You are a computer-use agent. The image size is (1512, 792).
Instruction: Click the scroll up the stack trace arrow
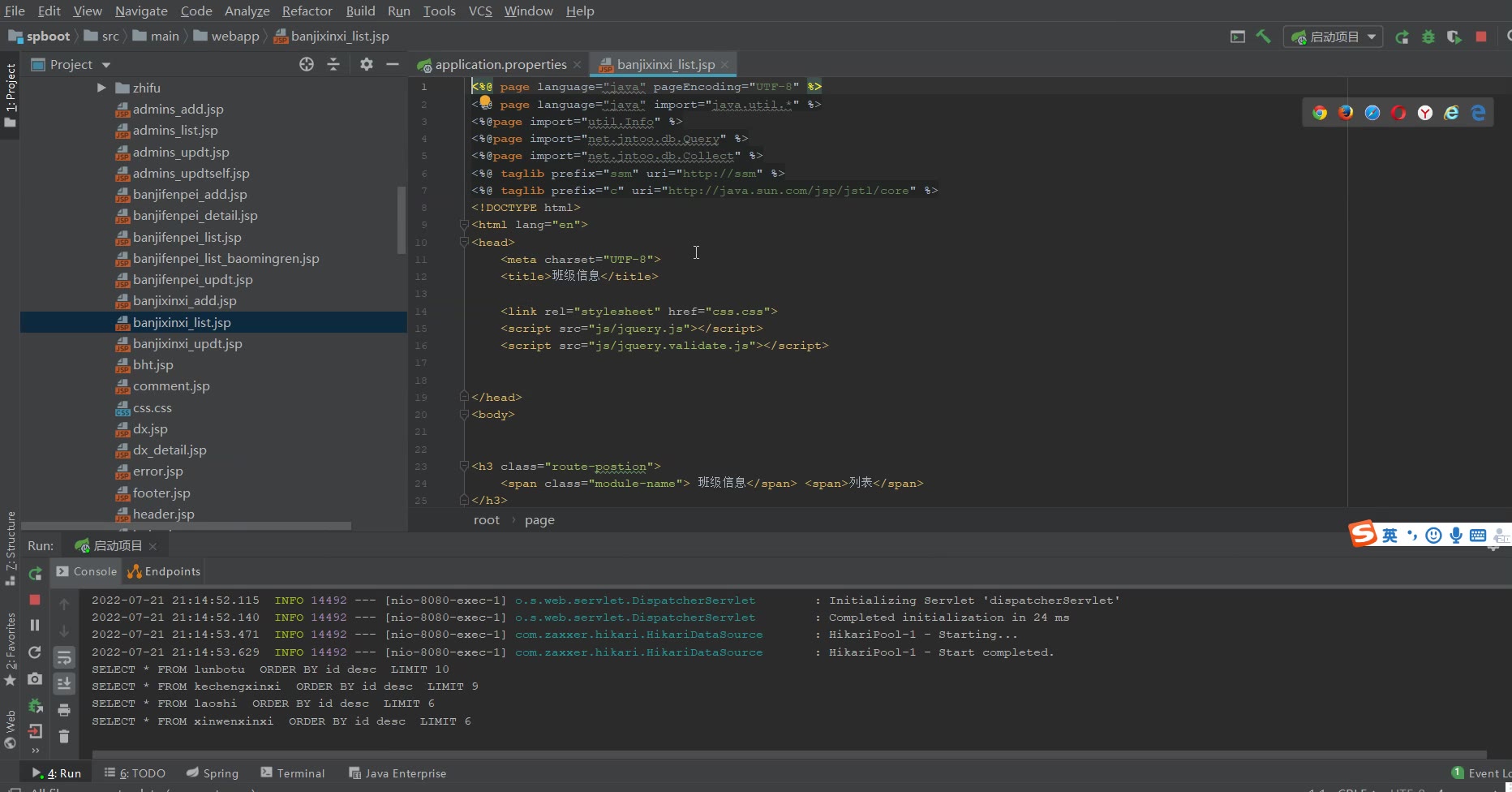[x=64, y=604]
